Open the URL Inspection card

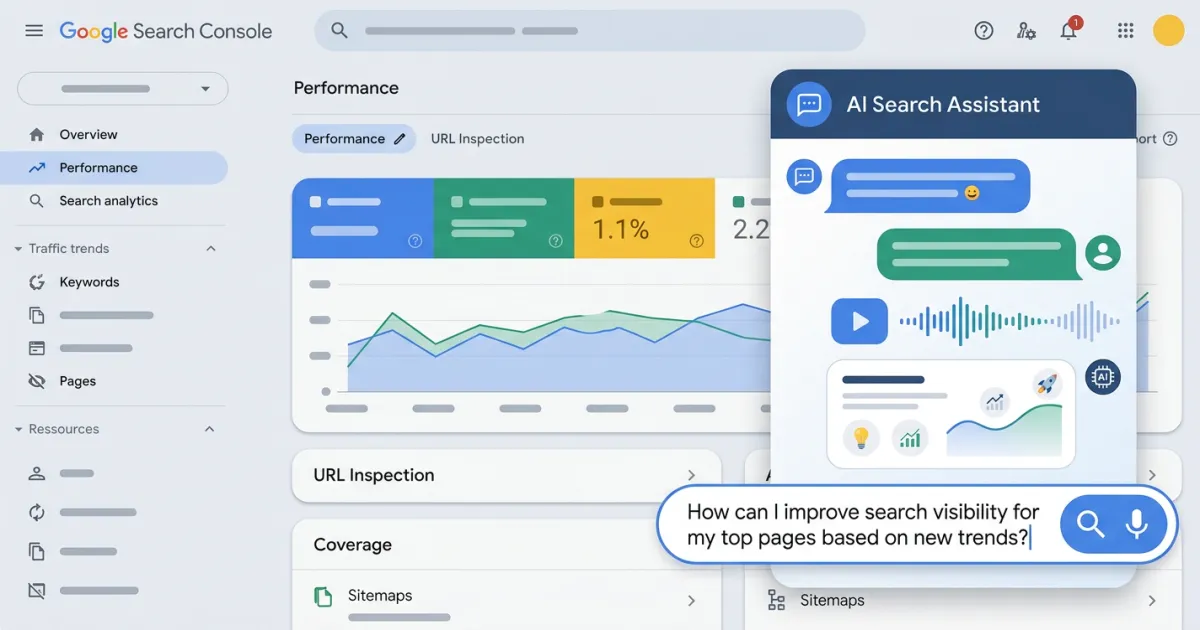coord(506,475)
